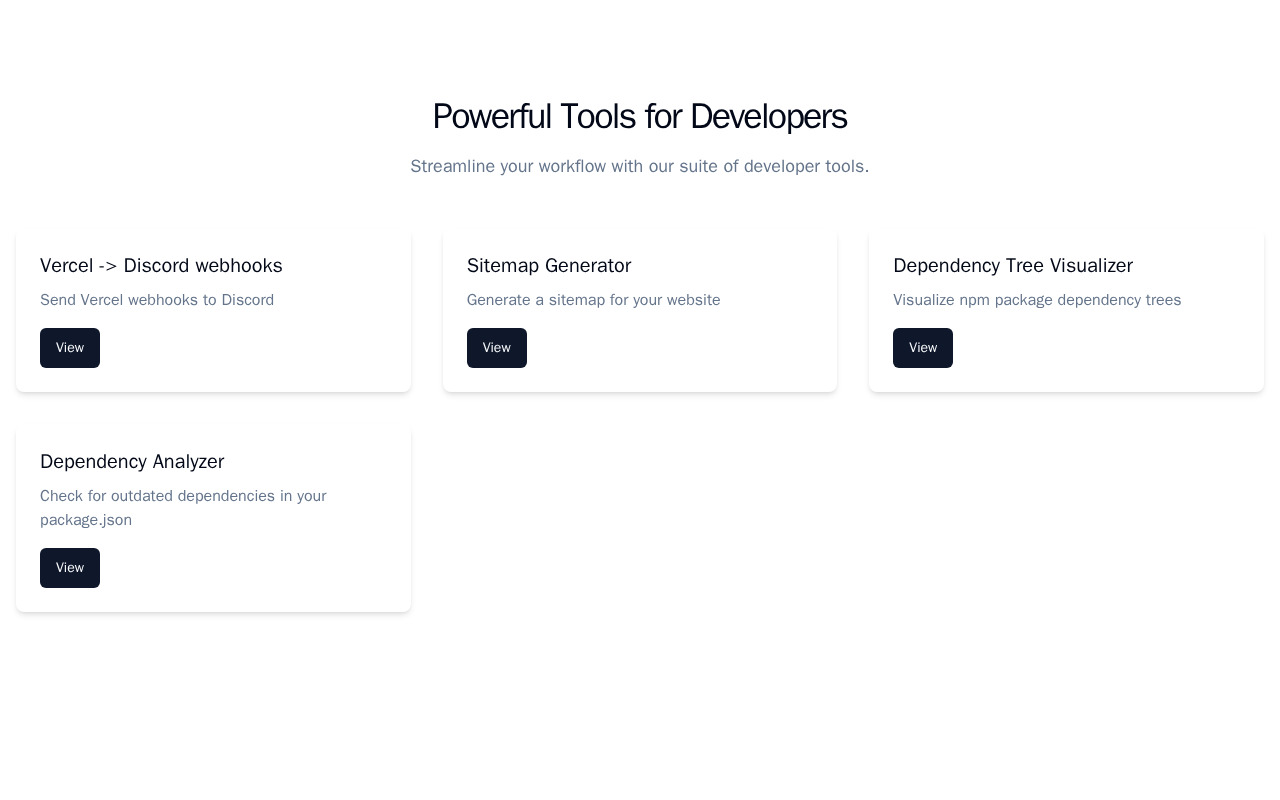
Task: Click the 'Dependency Tree Visualizer' title
Action: 1013,266
